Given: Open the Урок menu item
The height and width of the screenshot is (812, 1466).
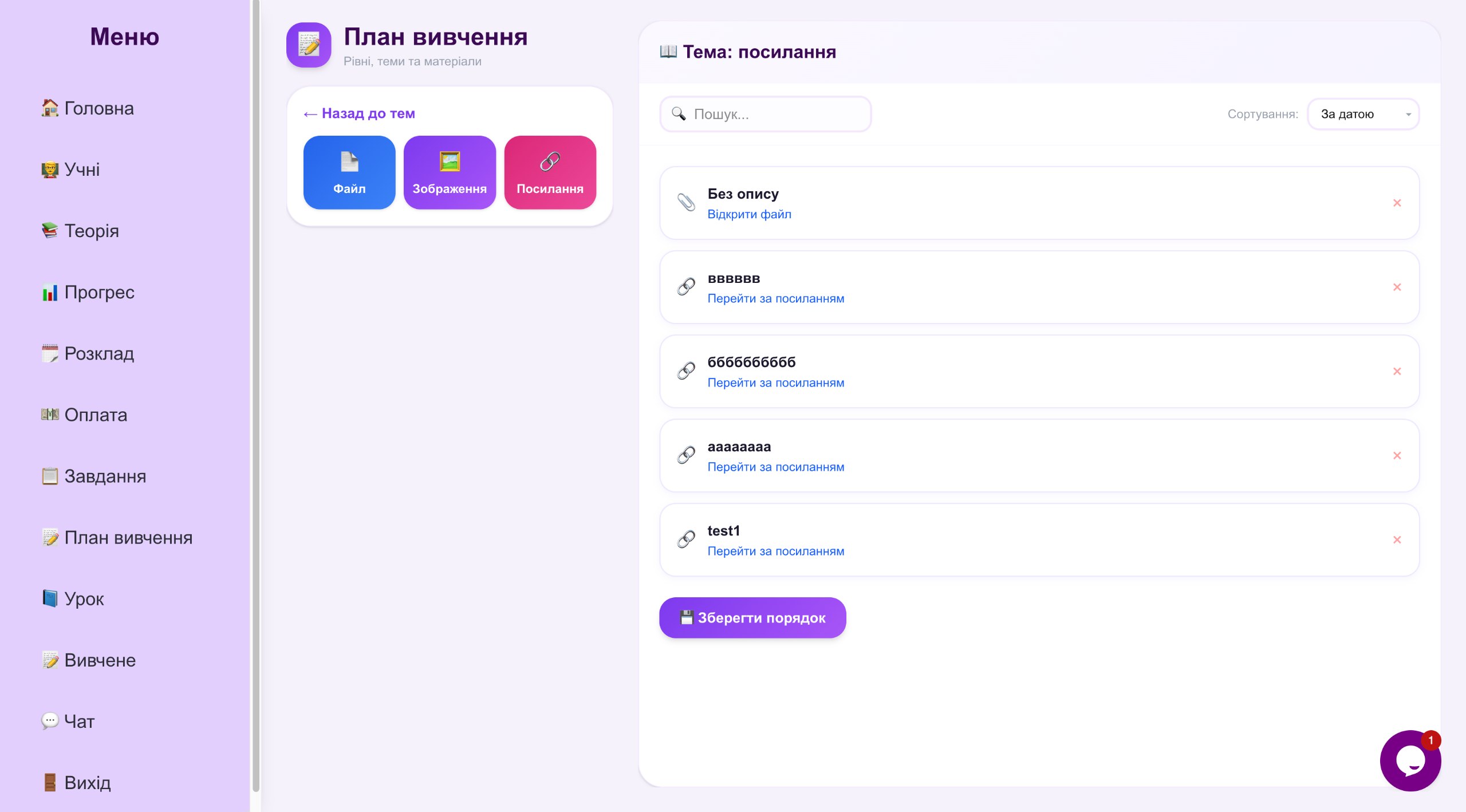Looking at the screenshot, I should (x=73, y=598).
